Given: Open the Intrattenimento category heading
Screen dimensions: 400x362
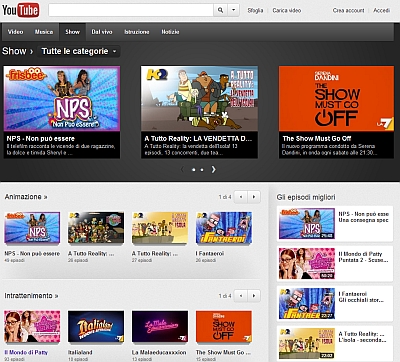Looking at the screenshot, I should tap(31, 296).
